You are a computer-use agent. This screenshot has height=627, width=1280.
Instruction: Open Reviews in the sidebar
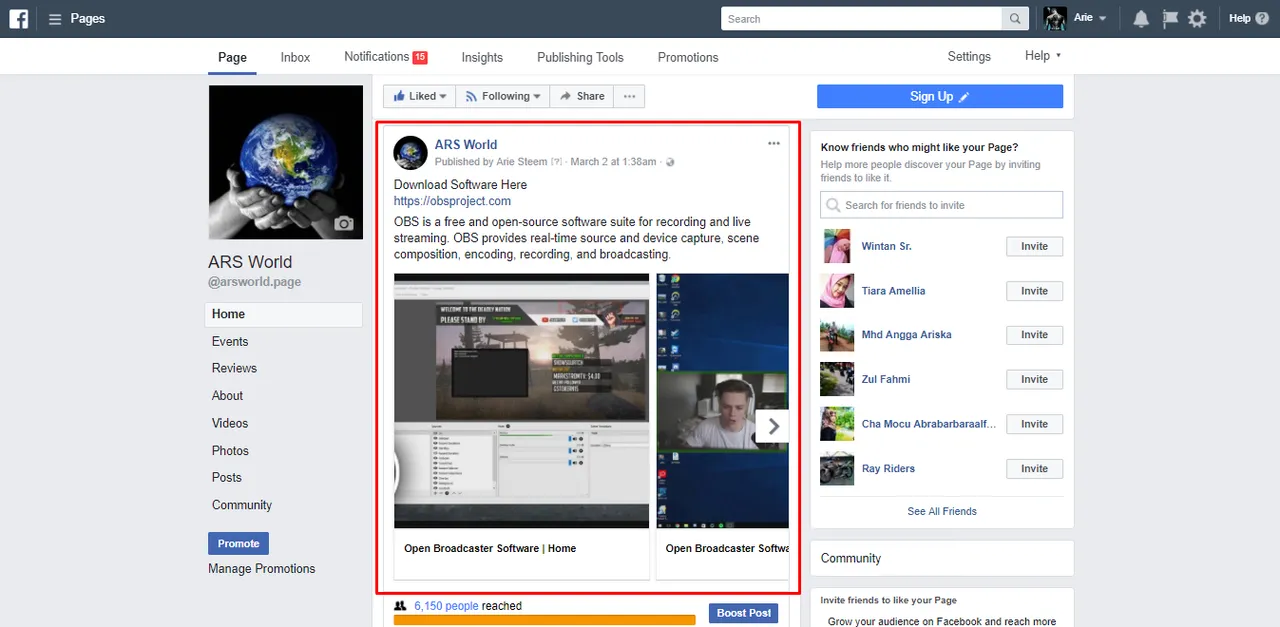pos(234,368)
